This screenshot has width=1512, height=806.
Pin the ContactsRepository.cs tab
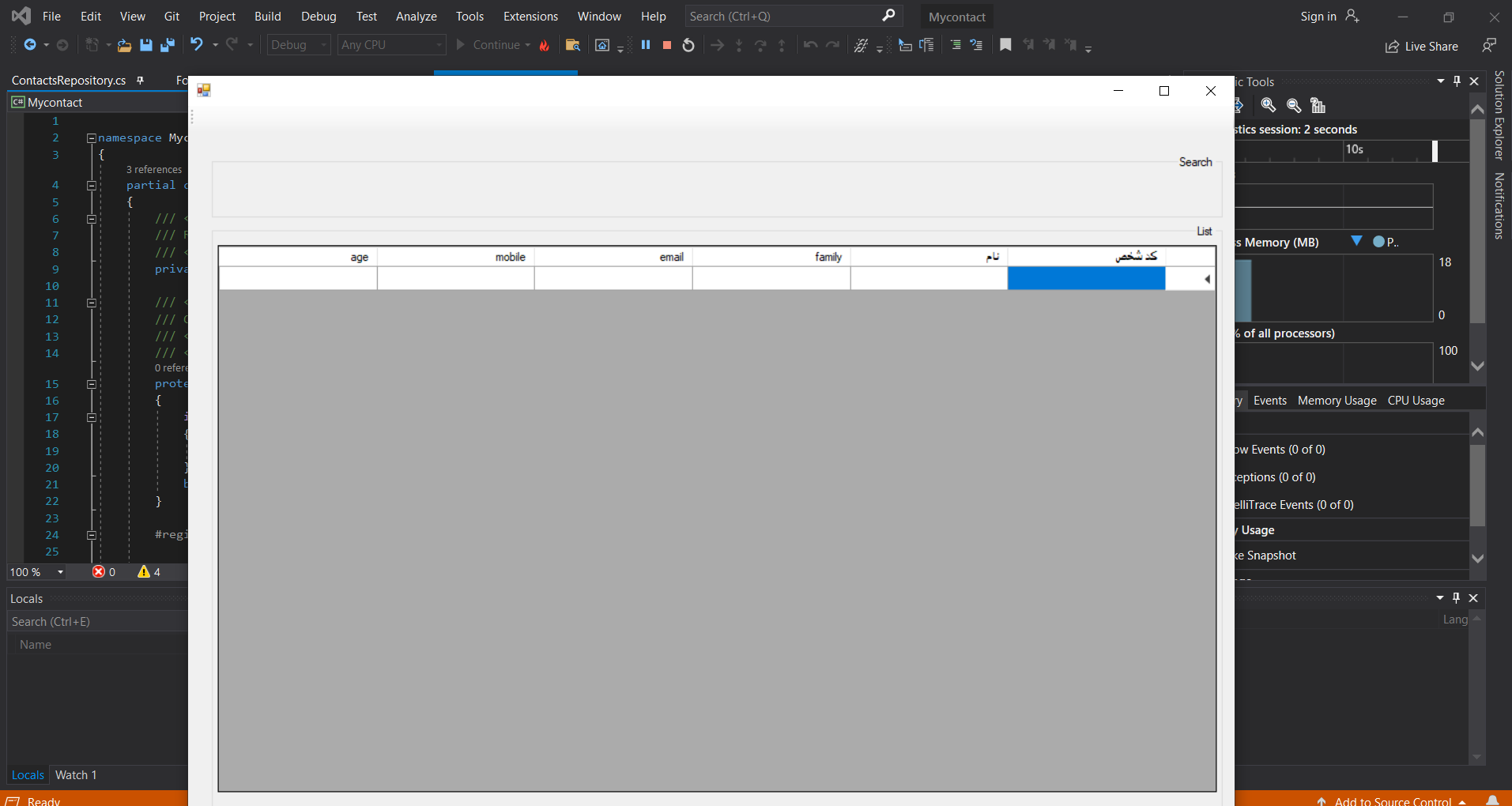(140, 81)
